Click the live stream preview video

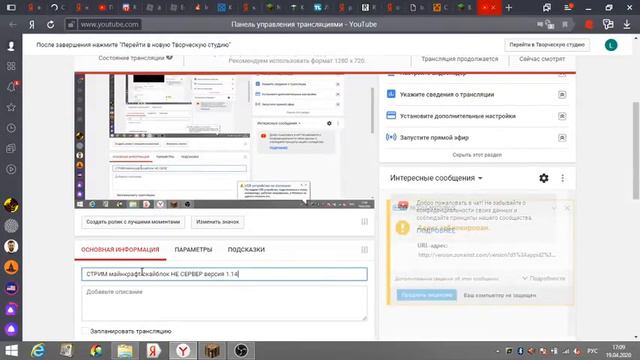click(224, 141)
